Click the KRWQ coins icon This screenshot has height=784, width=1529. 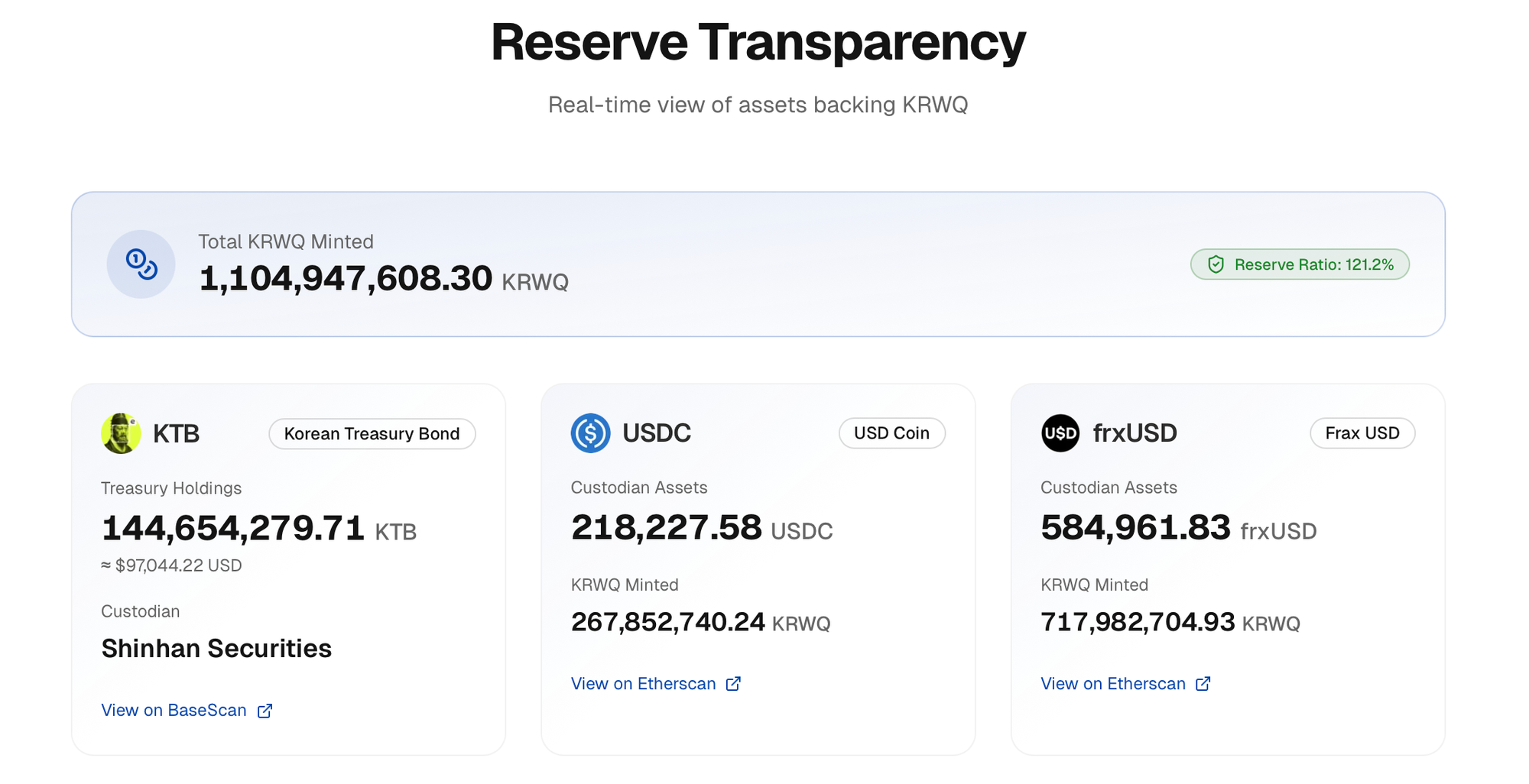pos(141,264)
